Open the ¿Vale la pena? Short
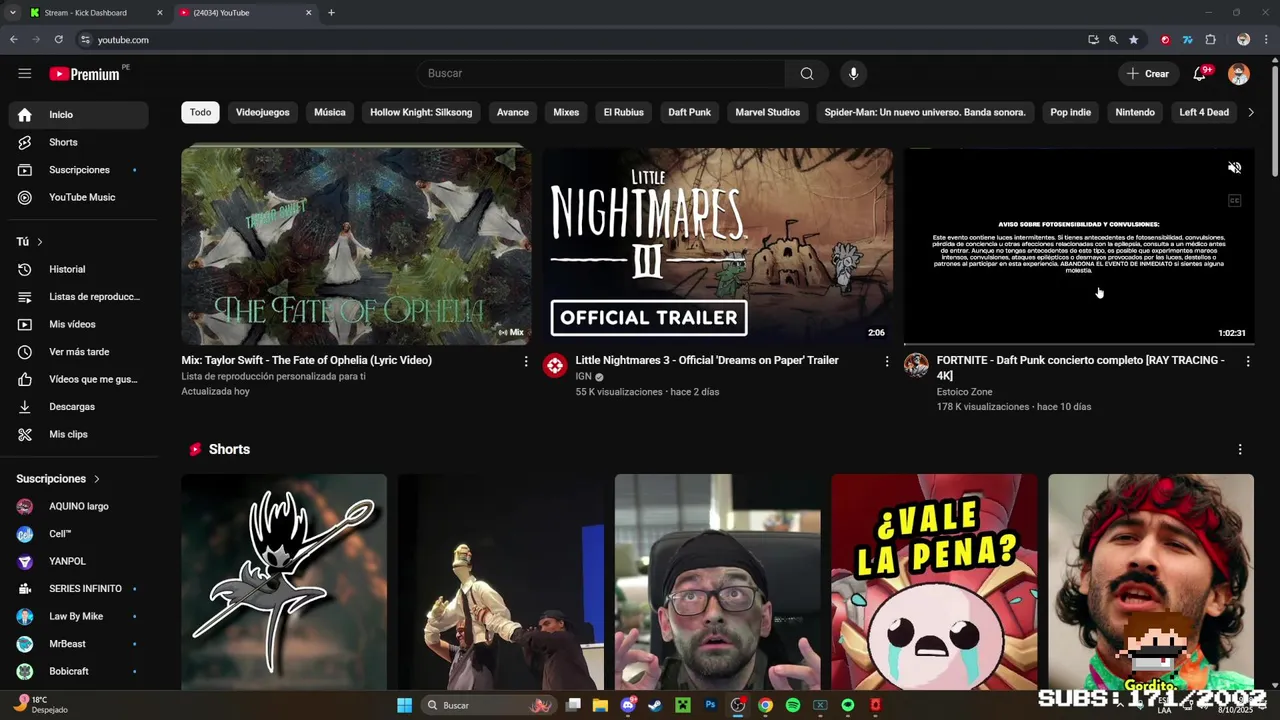The image size is (1280, 720). [x=934, y=582]
